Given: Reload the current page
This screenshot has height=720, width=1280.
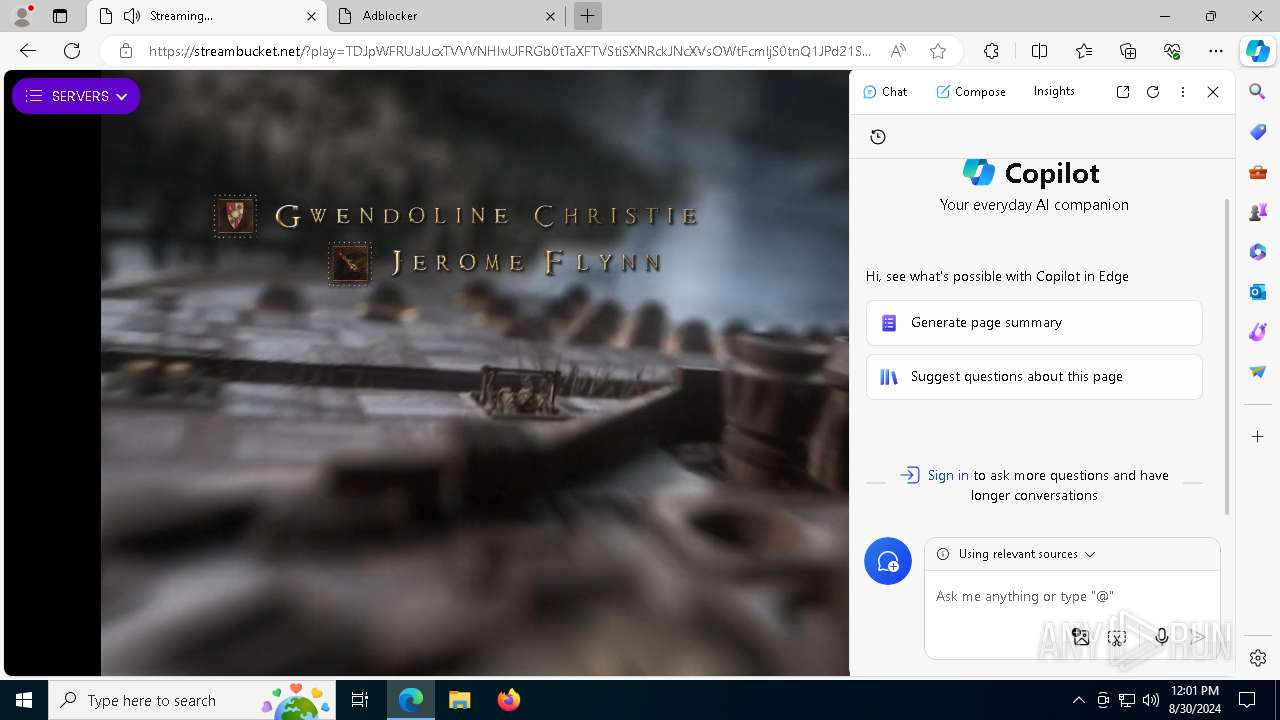Looking at the screenshot, I should pyautogui.click(x=72, y=51).
